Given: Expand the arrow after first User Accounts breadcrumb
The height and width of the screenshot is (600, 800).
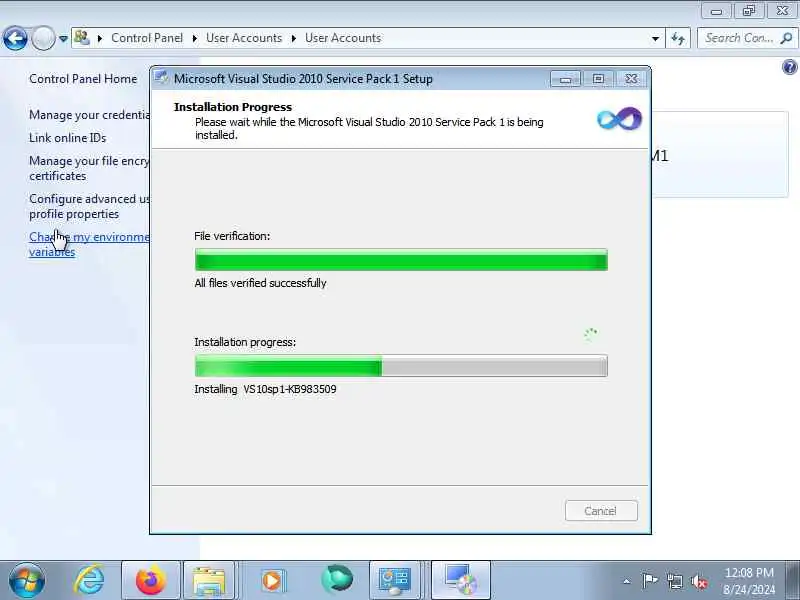Looking at the screenshot, I should [294, 38].
